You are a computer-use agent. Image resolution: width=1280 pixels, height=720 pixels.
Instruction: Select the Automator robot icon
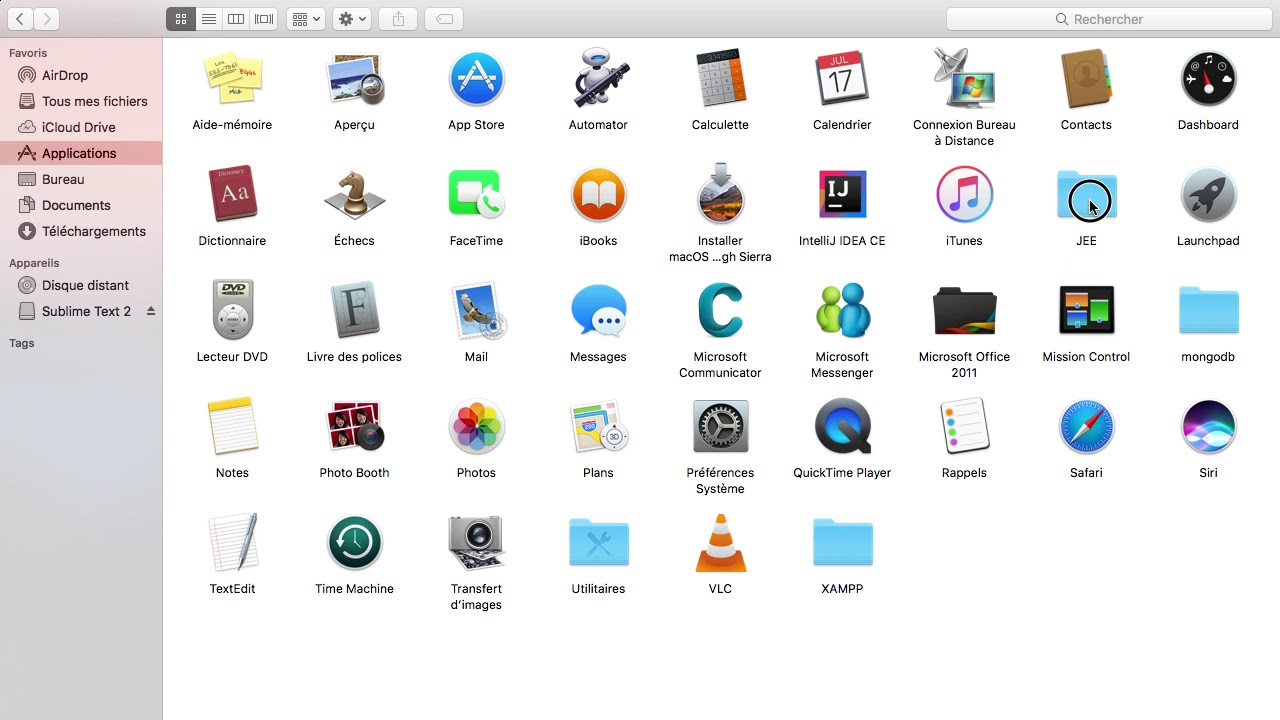click(x=598, y=79)
